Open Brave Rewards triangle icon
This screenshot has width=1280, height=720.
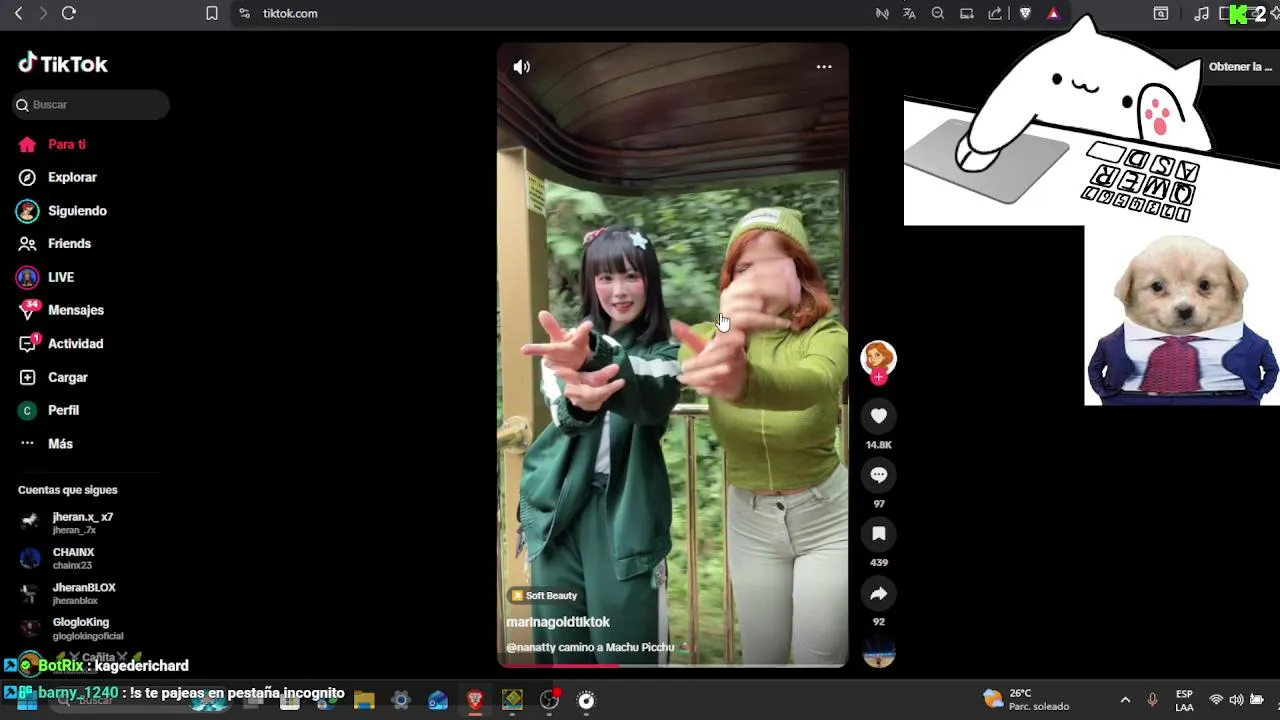pos(1053,13)
